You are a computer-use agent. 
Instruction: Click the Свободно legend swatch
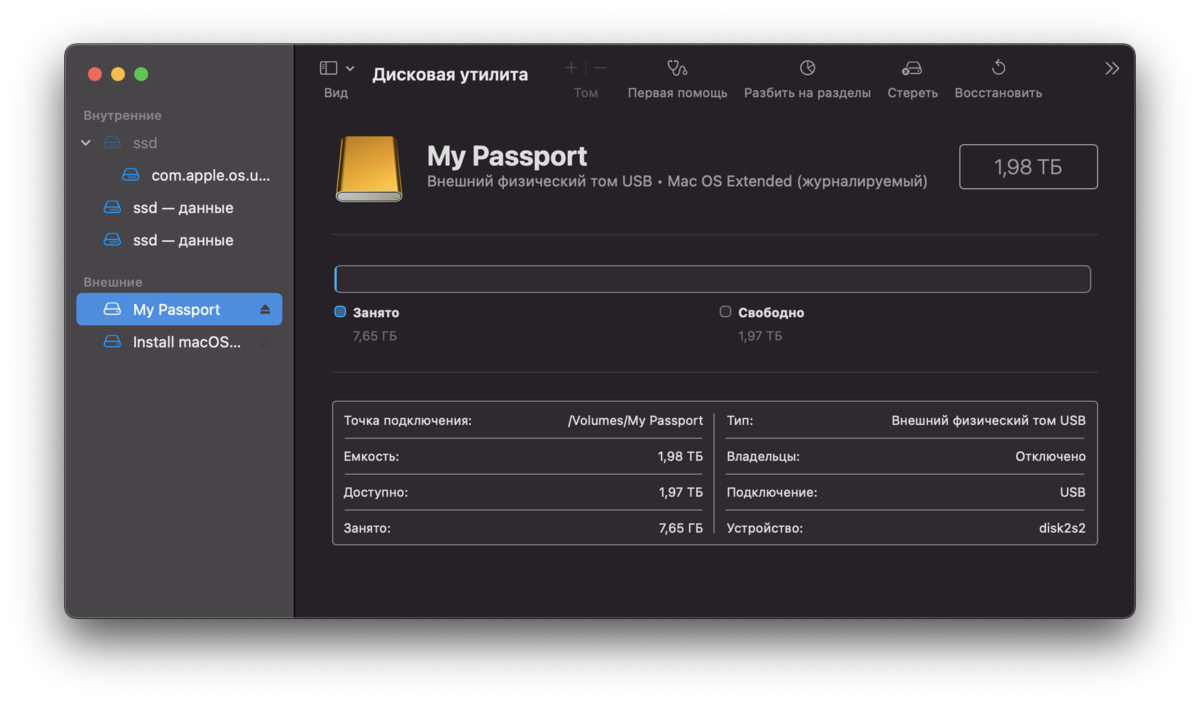coord(726,312)
